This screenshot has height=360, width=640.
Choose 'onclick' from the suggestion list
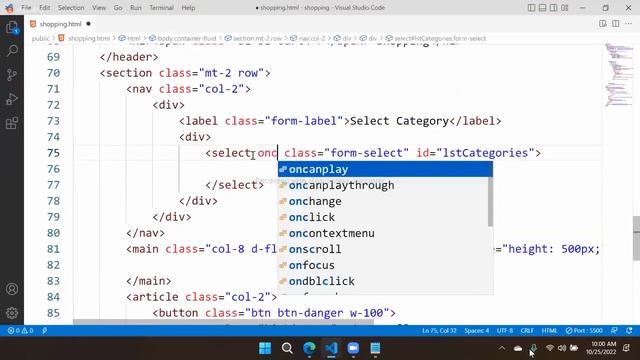(383, 217)
